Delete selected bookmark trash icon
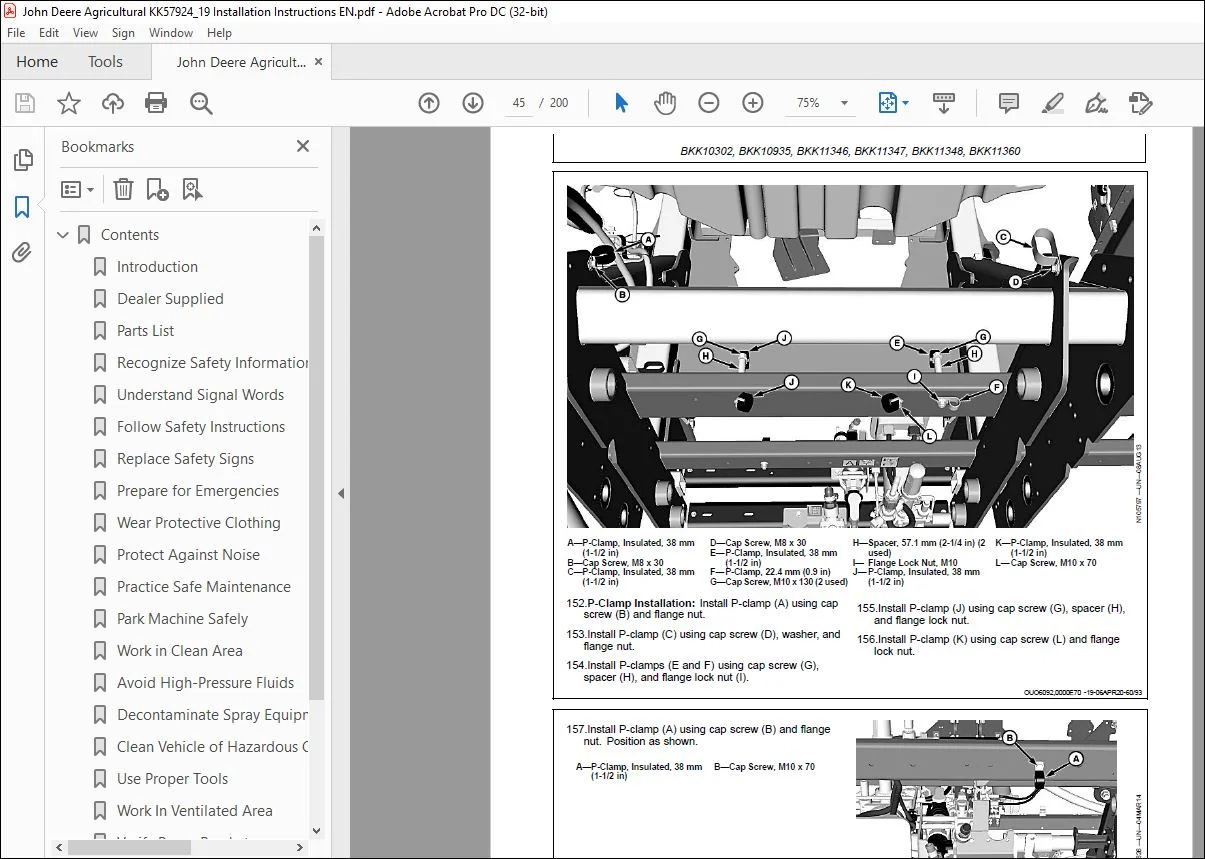Viewport: 1205px width, 859px height. (x=122, y=189)
